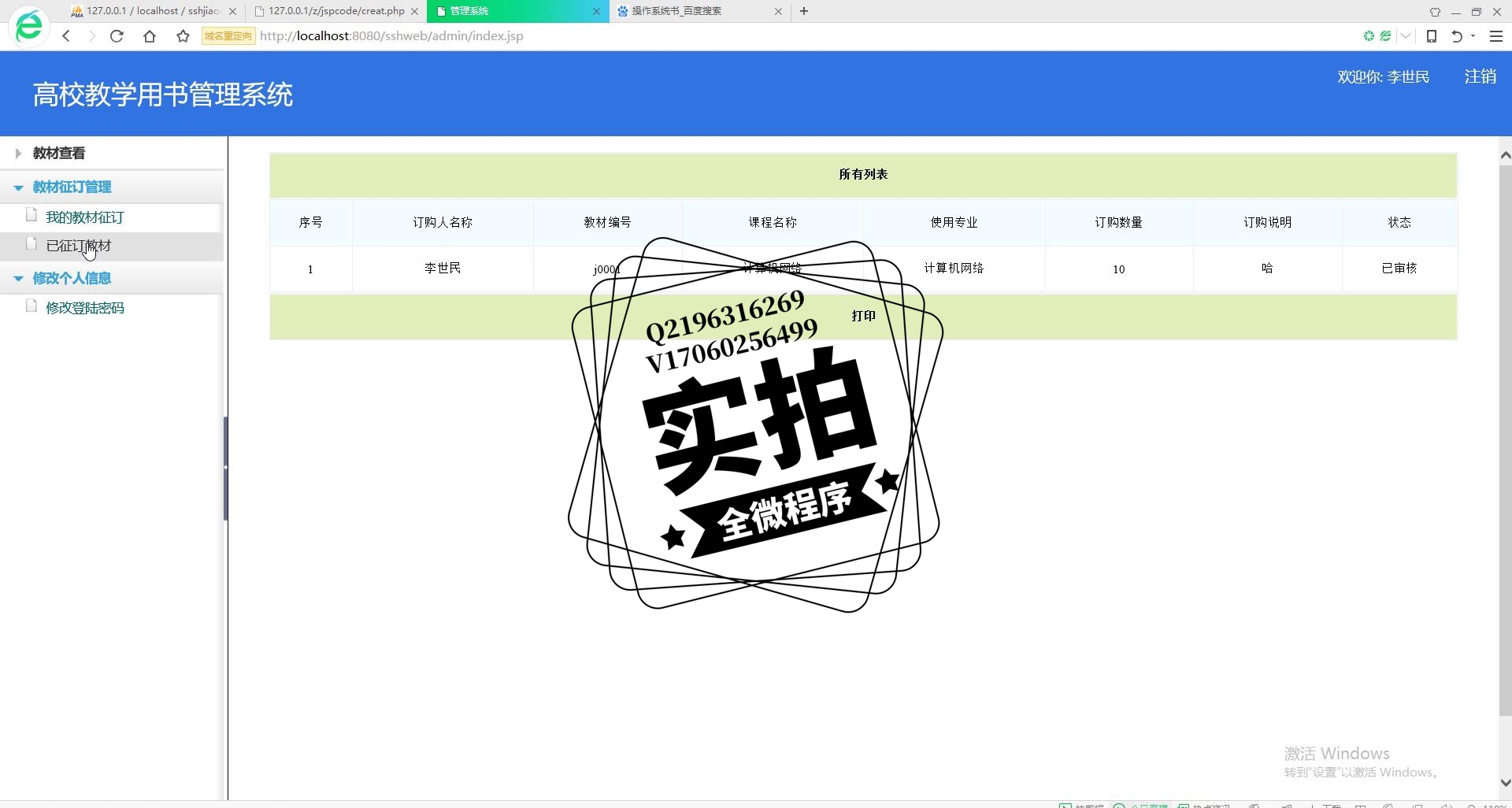Click the 高校教学用书管理系统 title
This screenshot has height=808, width=1512.
click(163, 95)
